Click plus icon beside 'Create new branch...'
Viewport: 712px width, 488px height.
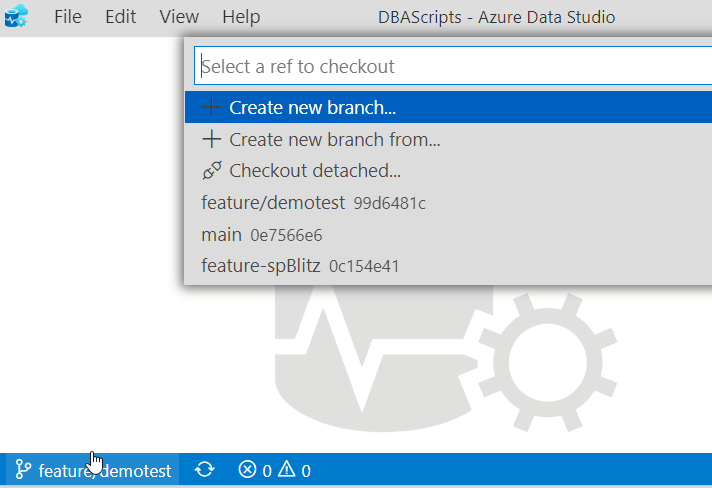(211, 107)
